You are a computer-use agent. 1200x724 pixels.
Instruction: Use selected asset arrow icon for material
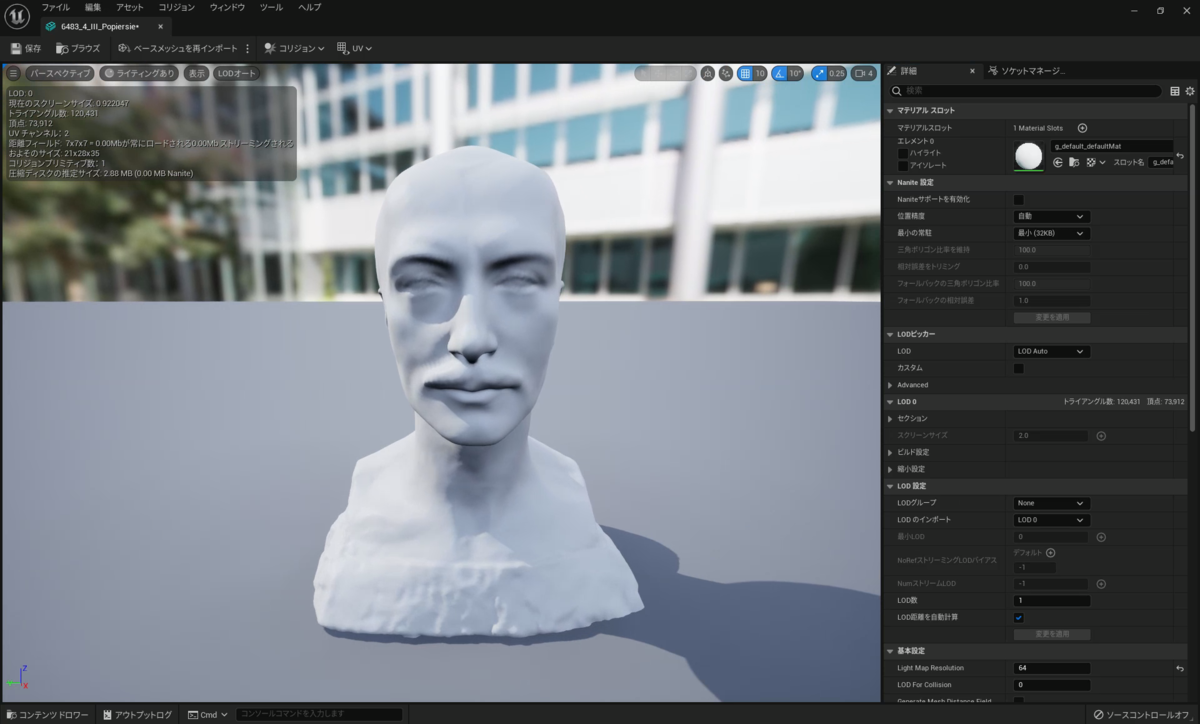point(1058,162)
